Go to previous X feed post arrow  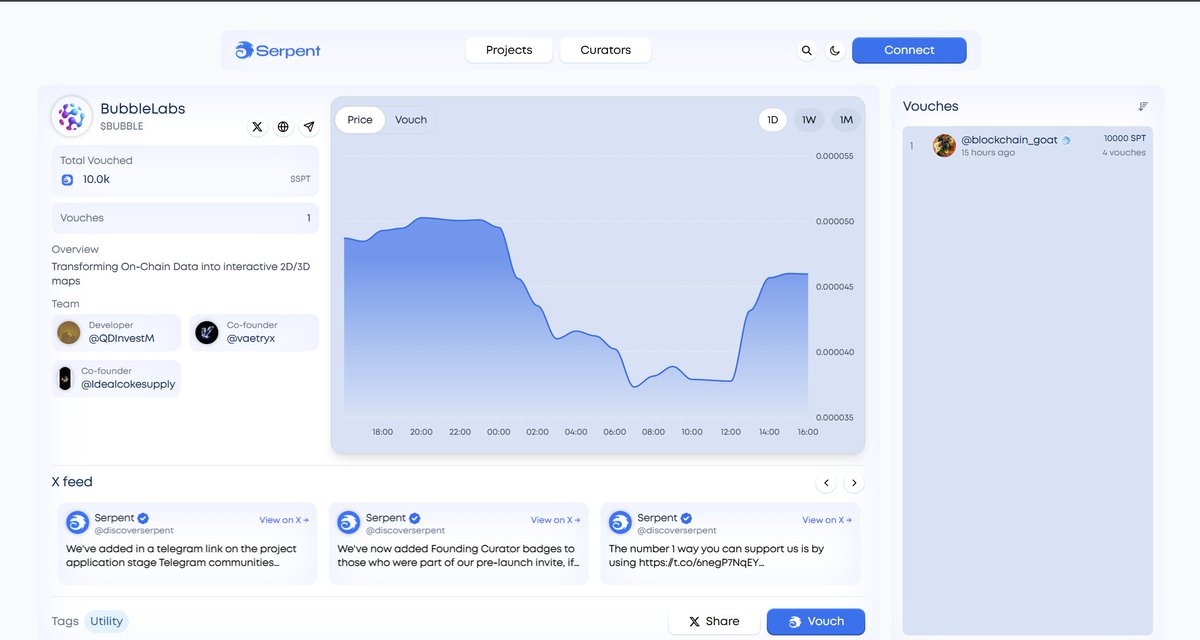(826, 483)
